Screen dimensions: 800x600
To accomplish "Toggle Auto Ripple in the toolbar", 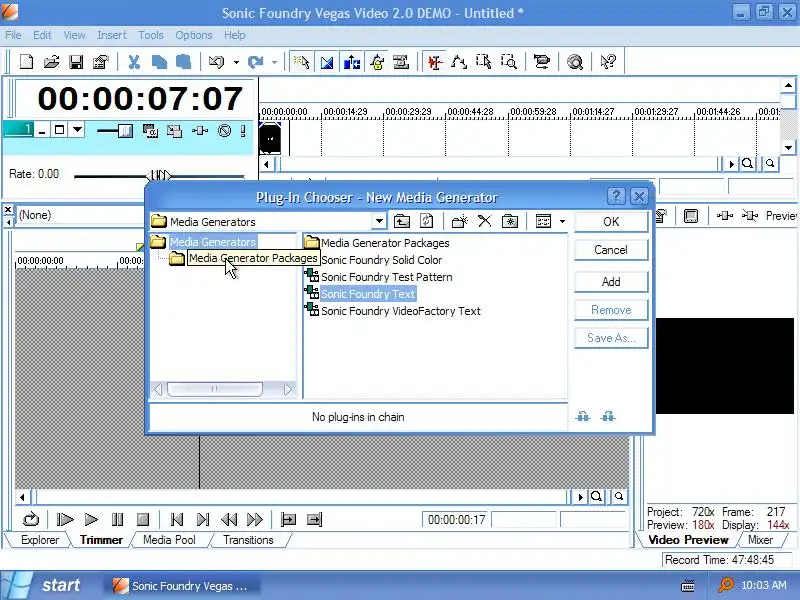I will tap(352, 62).
